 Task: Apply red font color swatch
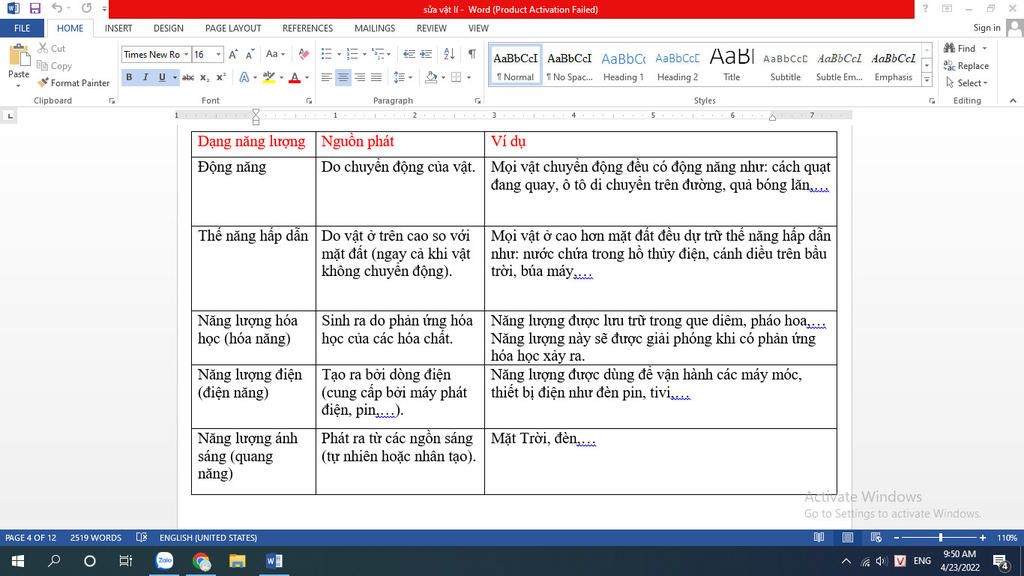295,77
